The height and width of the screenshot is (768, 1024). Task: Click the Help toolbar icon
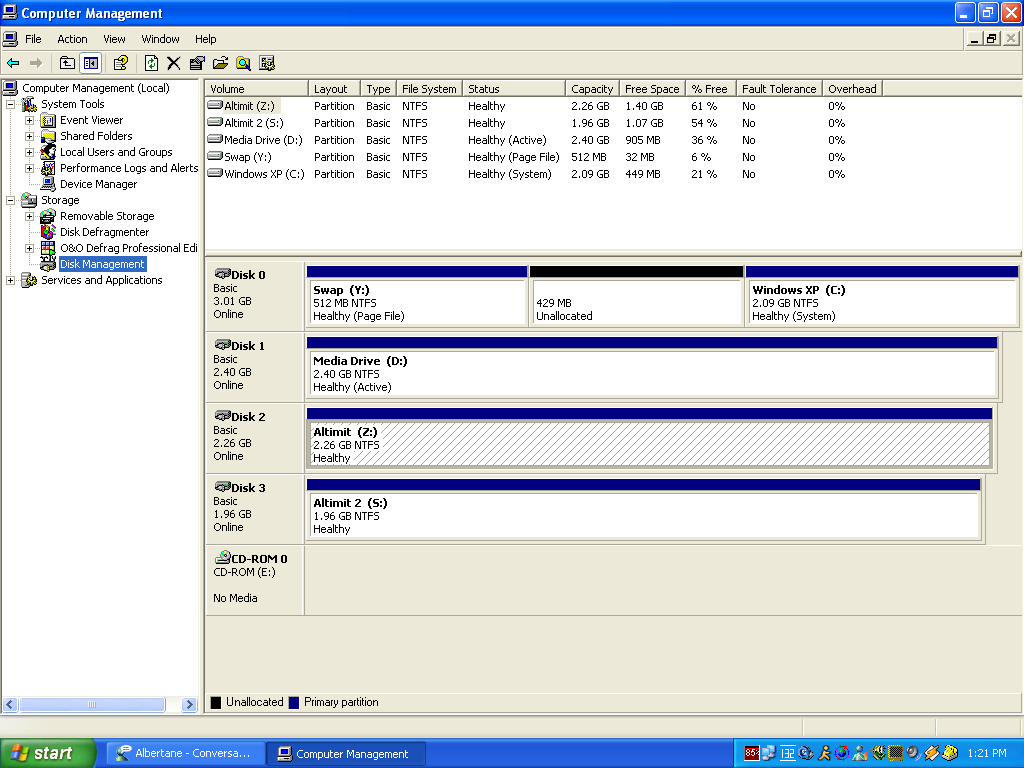coord(120,63)
